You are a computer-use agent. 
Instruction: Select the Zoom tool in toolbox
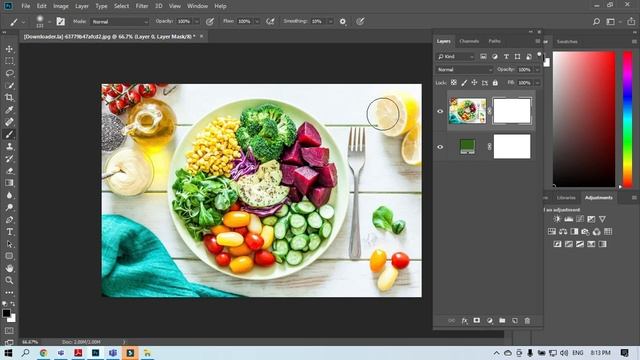coord(9,280)
